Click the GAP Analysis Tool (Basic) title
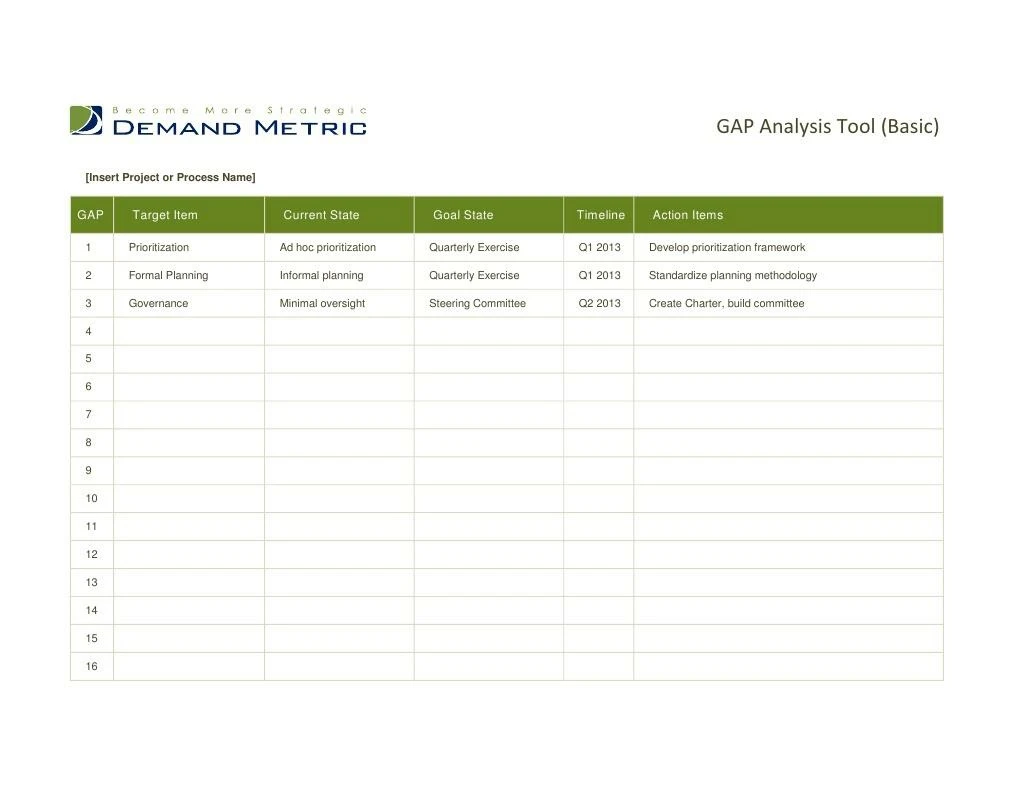 point(828,125)
